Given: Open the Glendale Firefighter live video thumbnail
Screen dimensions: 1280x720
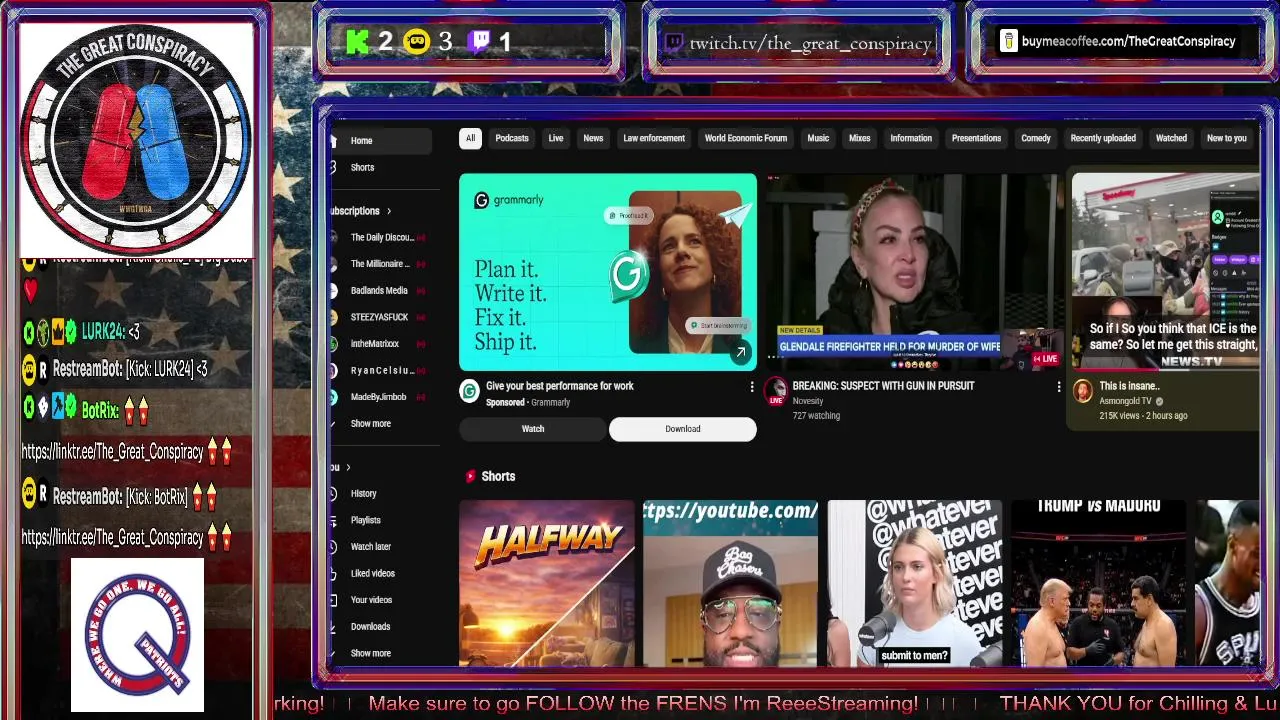Looking at the screenshot, I should (x=914, y=272).
